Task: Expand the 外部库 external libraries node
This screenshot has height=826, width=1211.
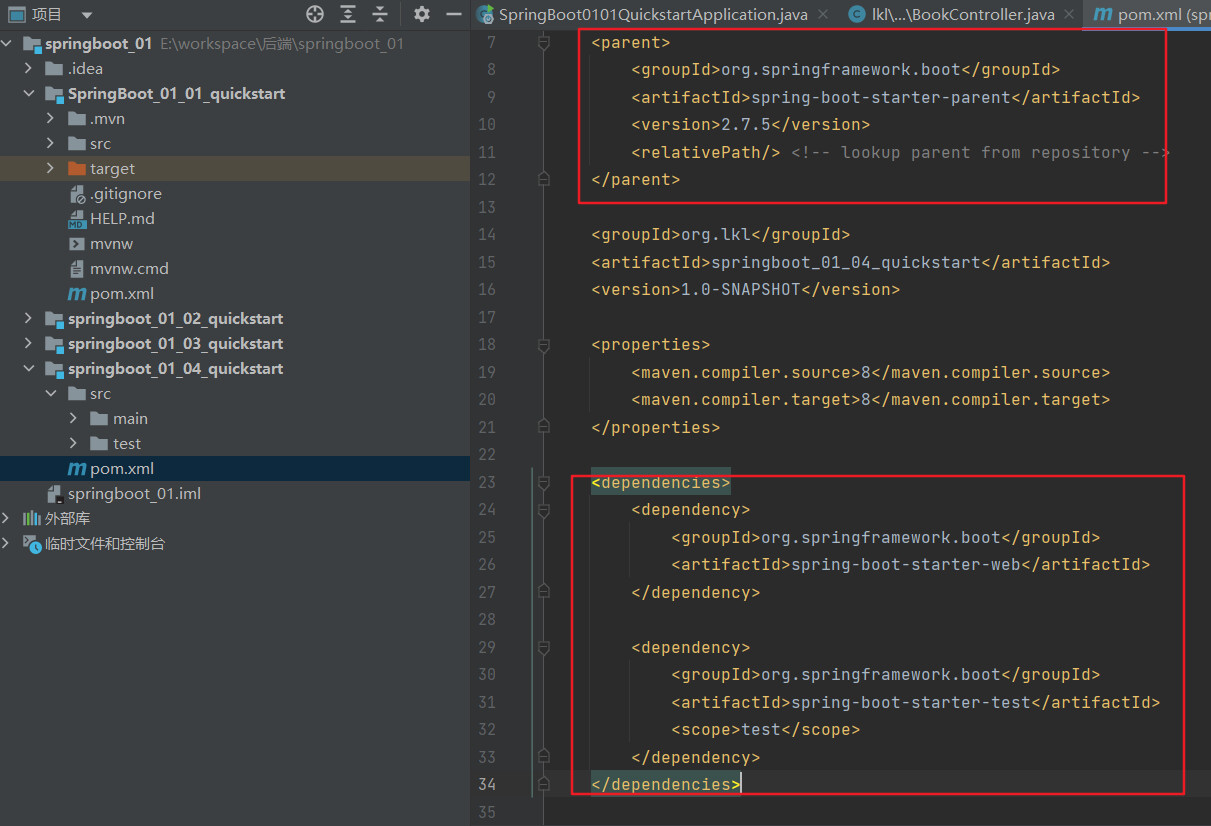Action: point(8,519)
